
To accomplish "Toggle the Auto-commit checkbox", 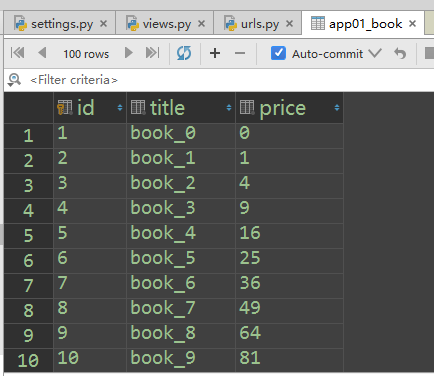I will coord(278,53).
